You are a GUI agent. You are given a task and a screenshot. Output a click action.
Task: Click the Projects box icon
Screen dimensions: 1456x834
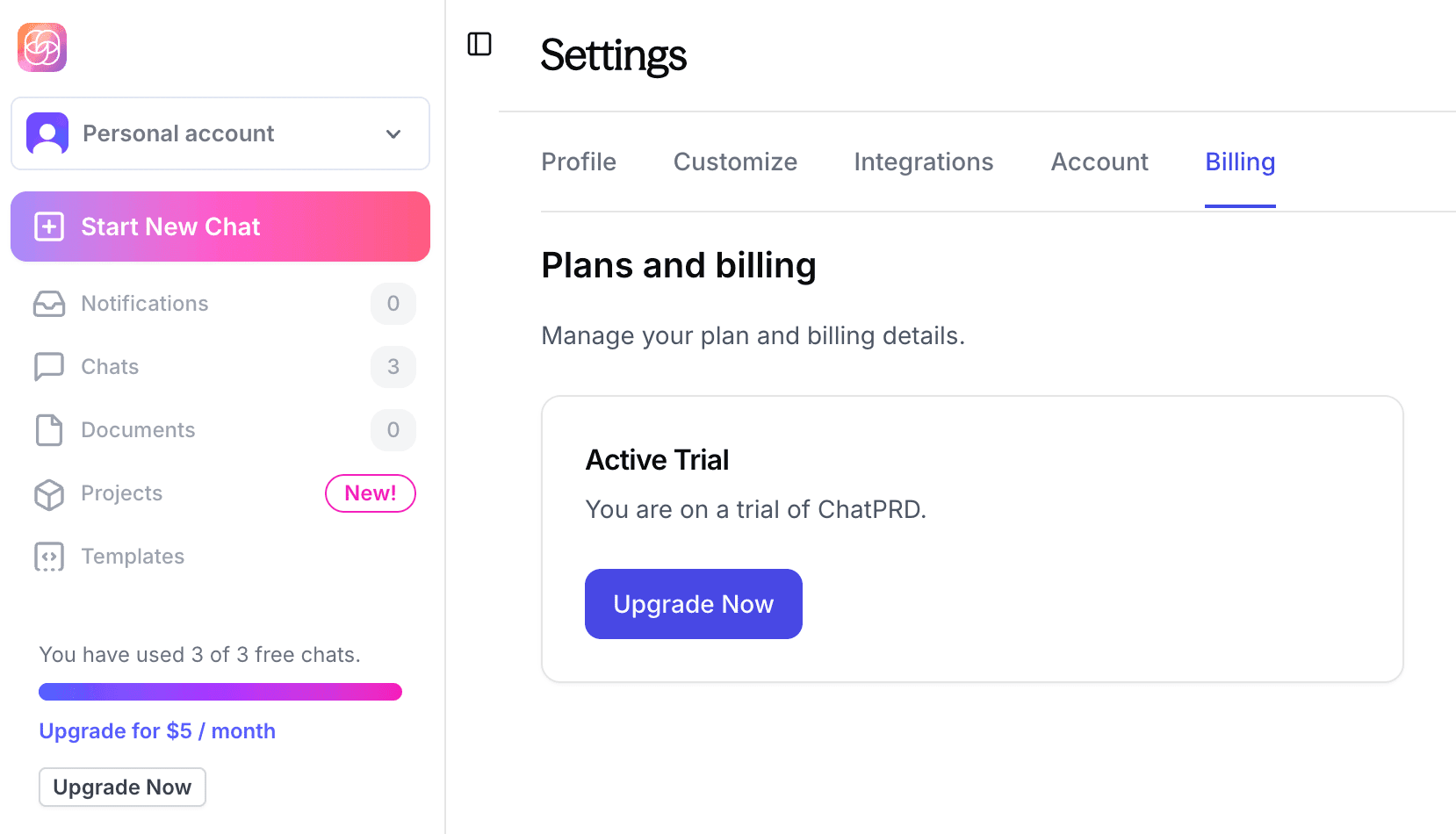pos(48,493)
